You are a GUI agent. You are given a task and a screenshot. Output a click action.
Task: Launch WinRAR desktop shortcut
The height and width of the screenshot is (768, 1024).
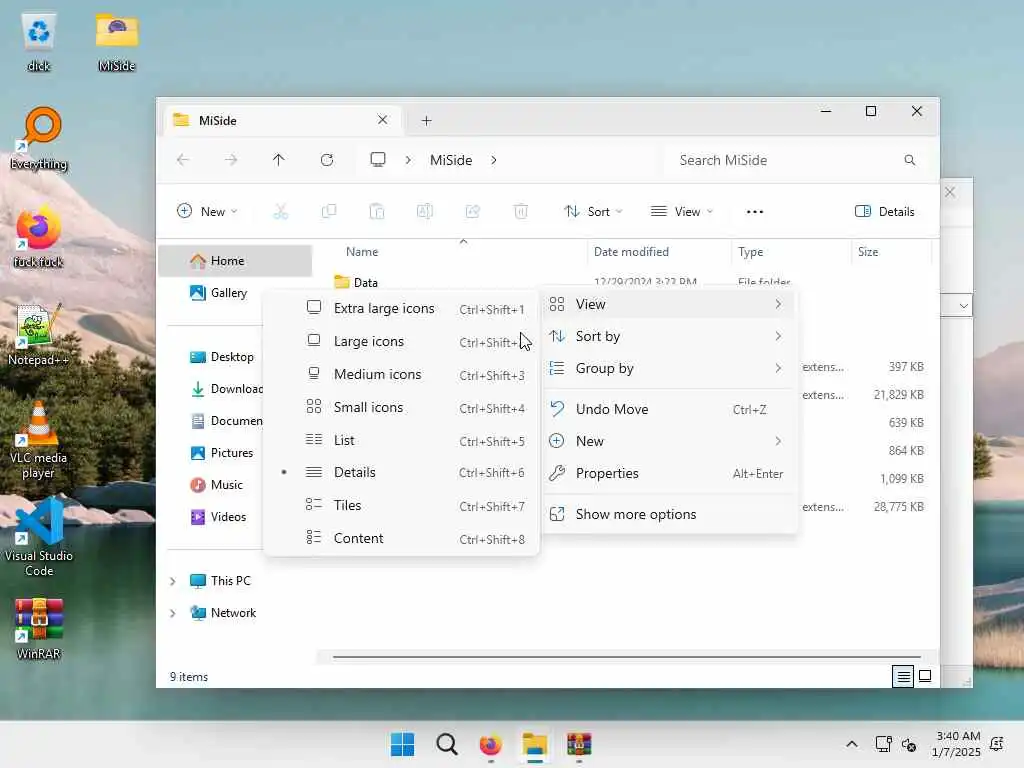39,628
